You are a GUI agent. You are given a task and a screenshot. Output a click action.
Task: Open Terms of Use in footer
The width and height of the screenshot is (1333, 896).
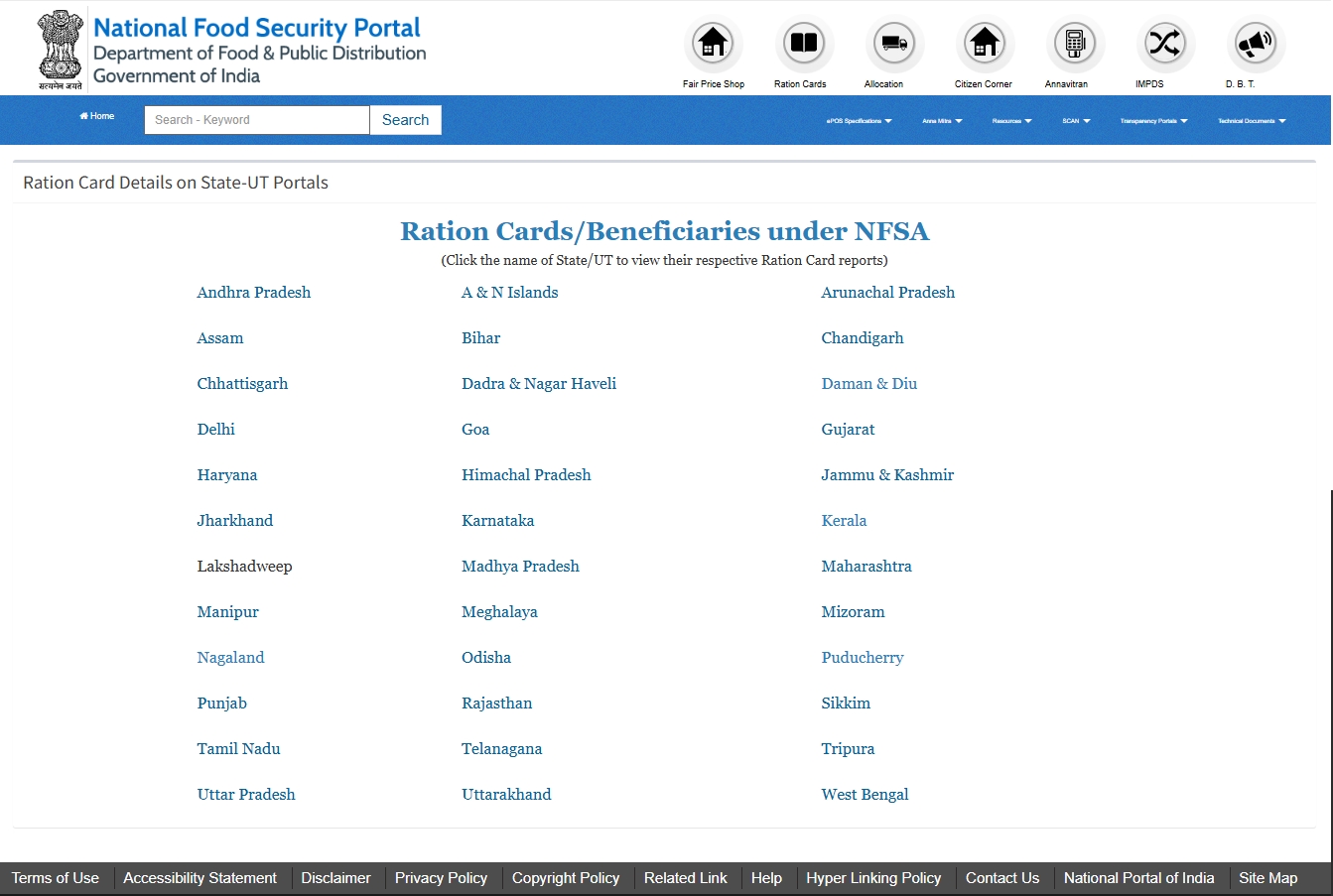(56, 878)
